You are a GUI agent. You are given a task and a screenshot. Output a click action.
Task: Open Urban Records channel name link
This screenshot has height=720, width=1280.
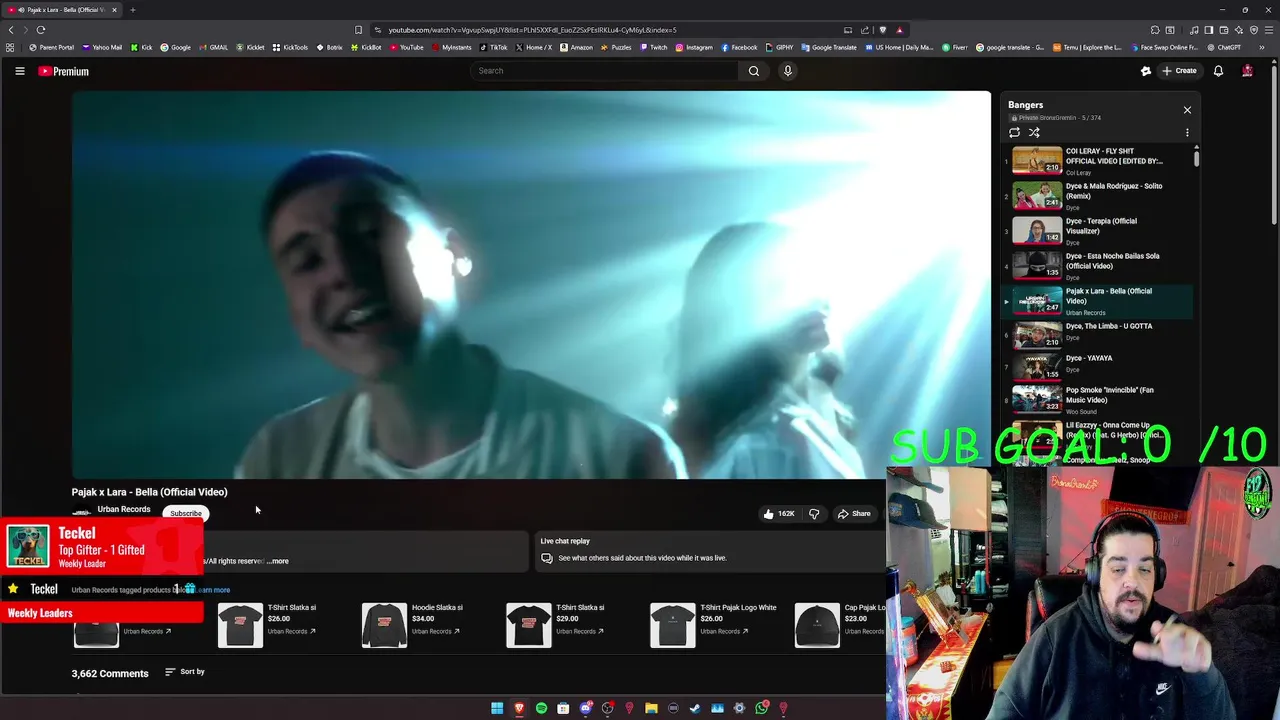click(x=124, y=509)
